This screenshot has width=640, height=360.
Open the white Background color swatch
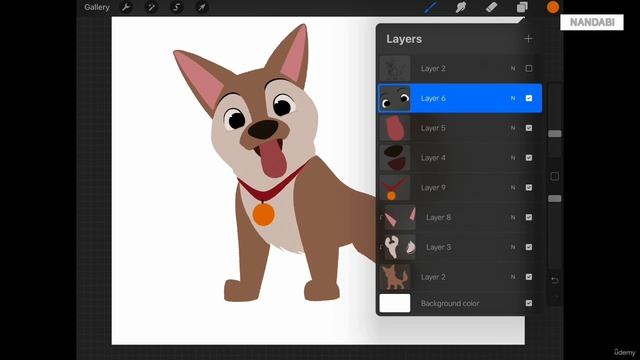pos(395,303)
